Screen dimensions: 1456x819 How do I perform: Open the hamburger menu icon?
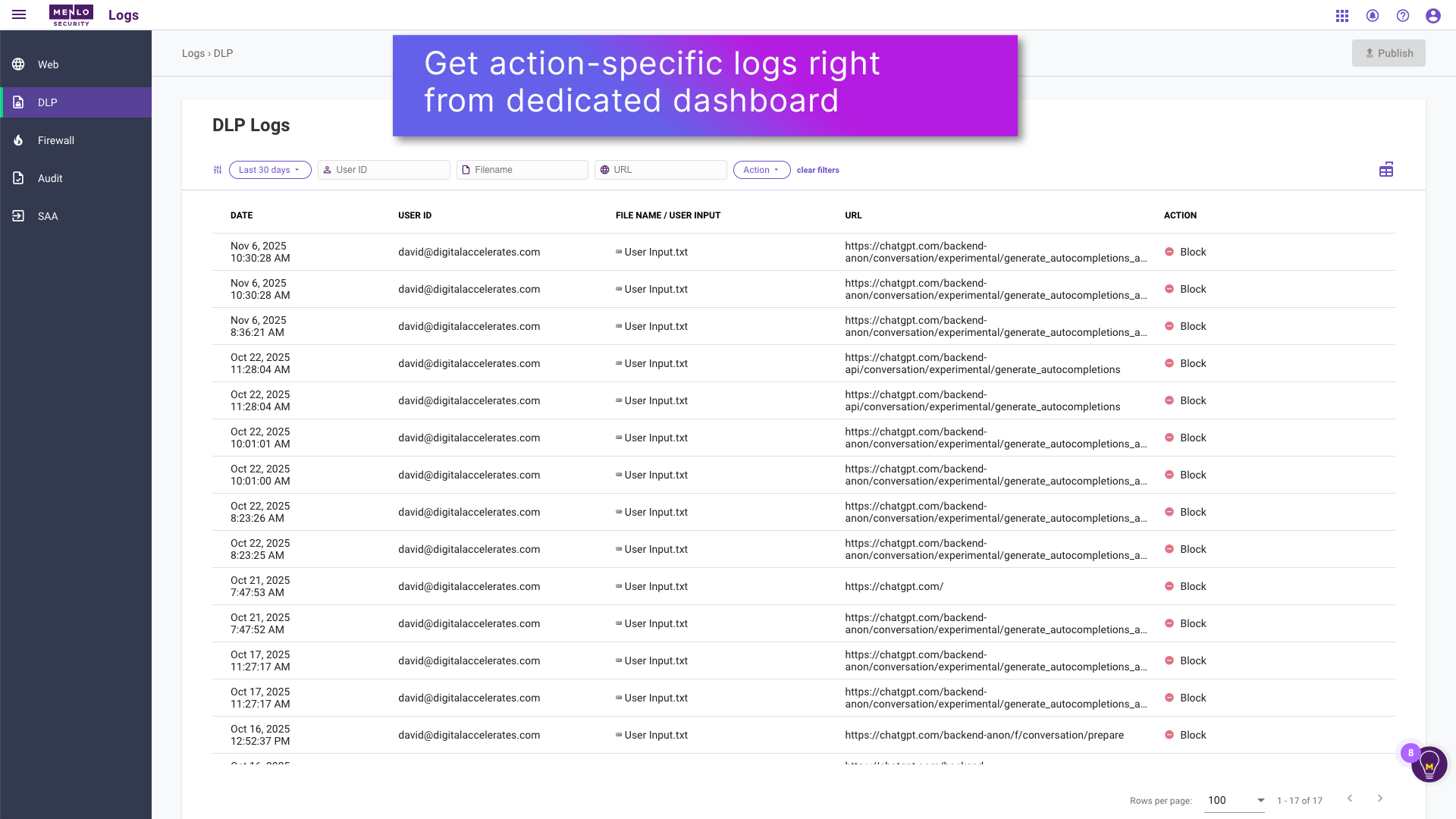point(19,14)
